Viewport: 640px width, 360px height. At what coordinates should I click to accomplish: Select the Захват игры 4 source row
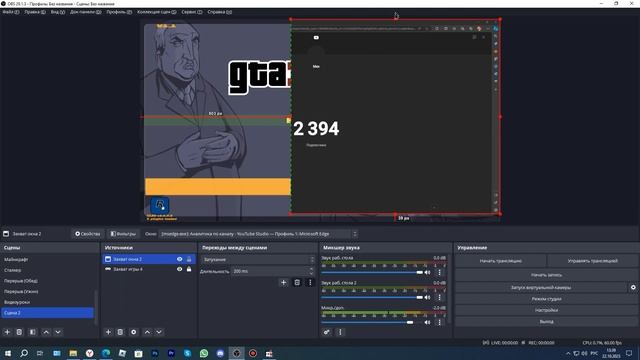point(149,269)
